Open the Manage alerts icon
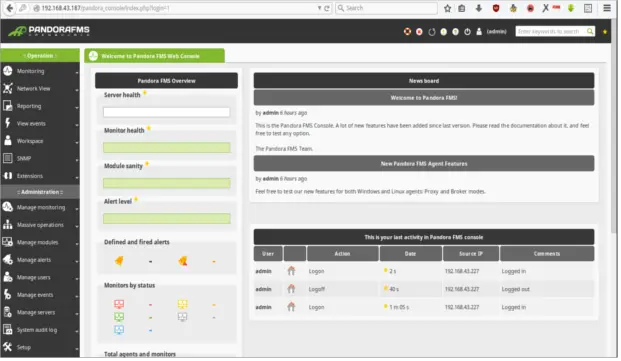The width and height of the screenshot is (621, 361). [x=8, y=260]
